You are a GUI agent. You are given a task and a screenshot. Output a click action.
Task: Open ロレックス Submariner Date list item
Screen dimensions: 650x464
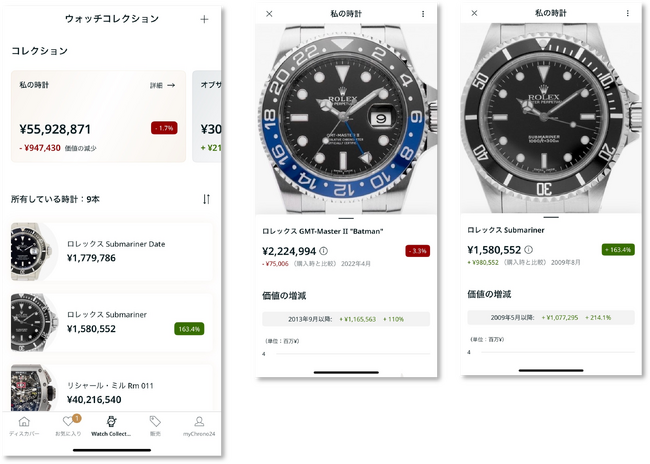pyautogui.click(x=112, y=252)
